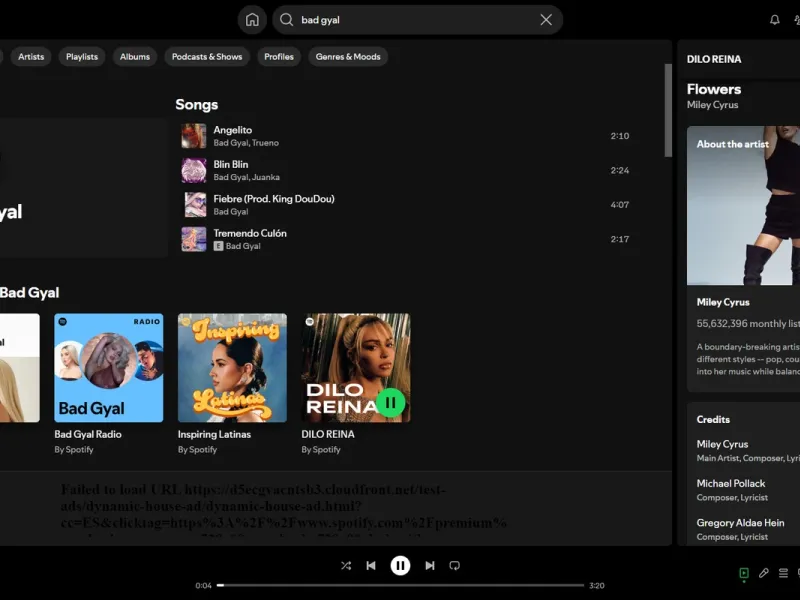Open Inspiring Latinas title link
The height and width of the screenshot is (600, 800).
coord(214,434)
